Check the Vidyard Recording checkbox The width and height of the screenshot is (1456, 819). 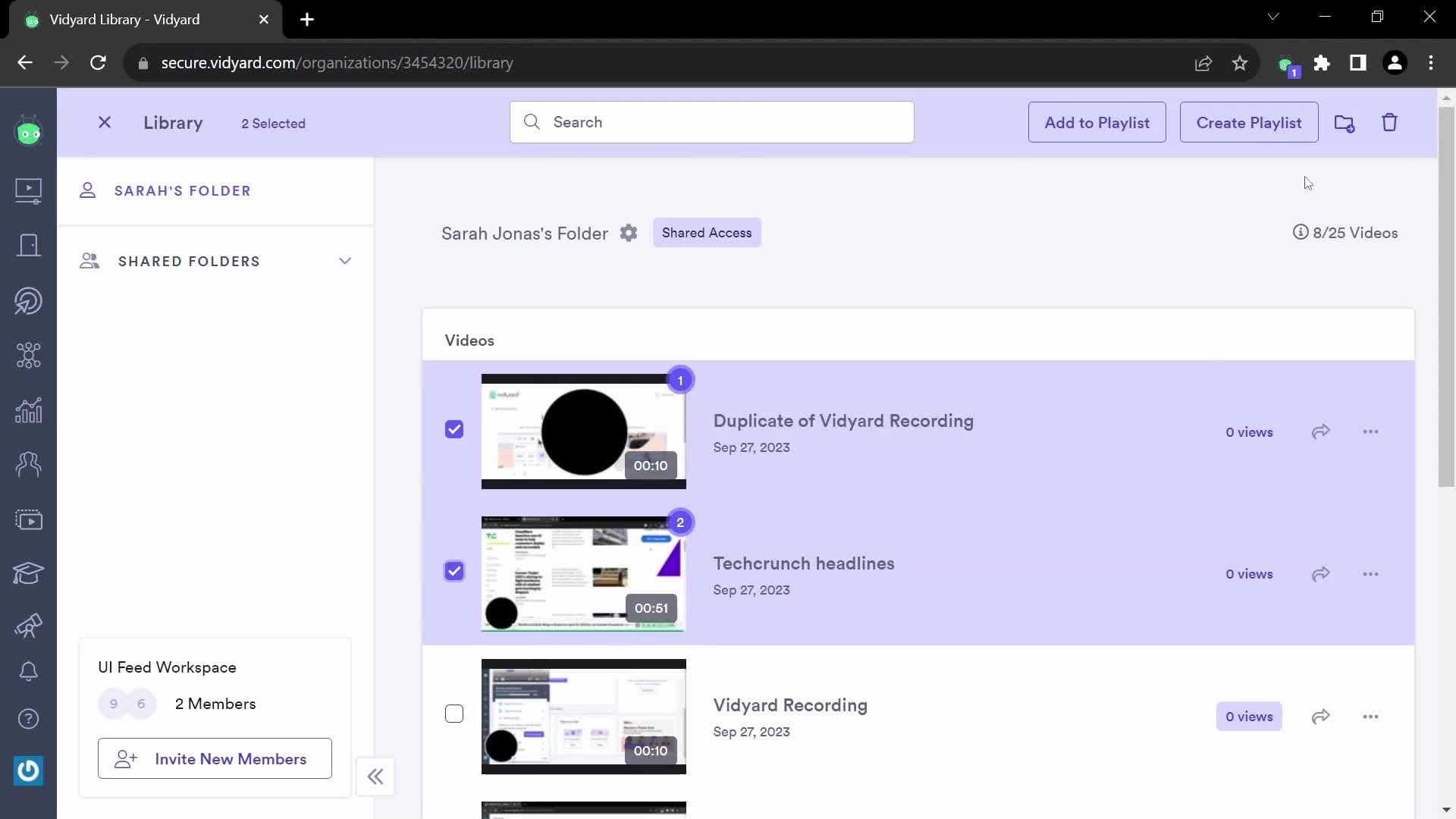tap(454, 714)
